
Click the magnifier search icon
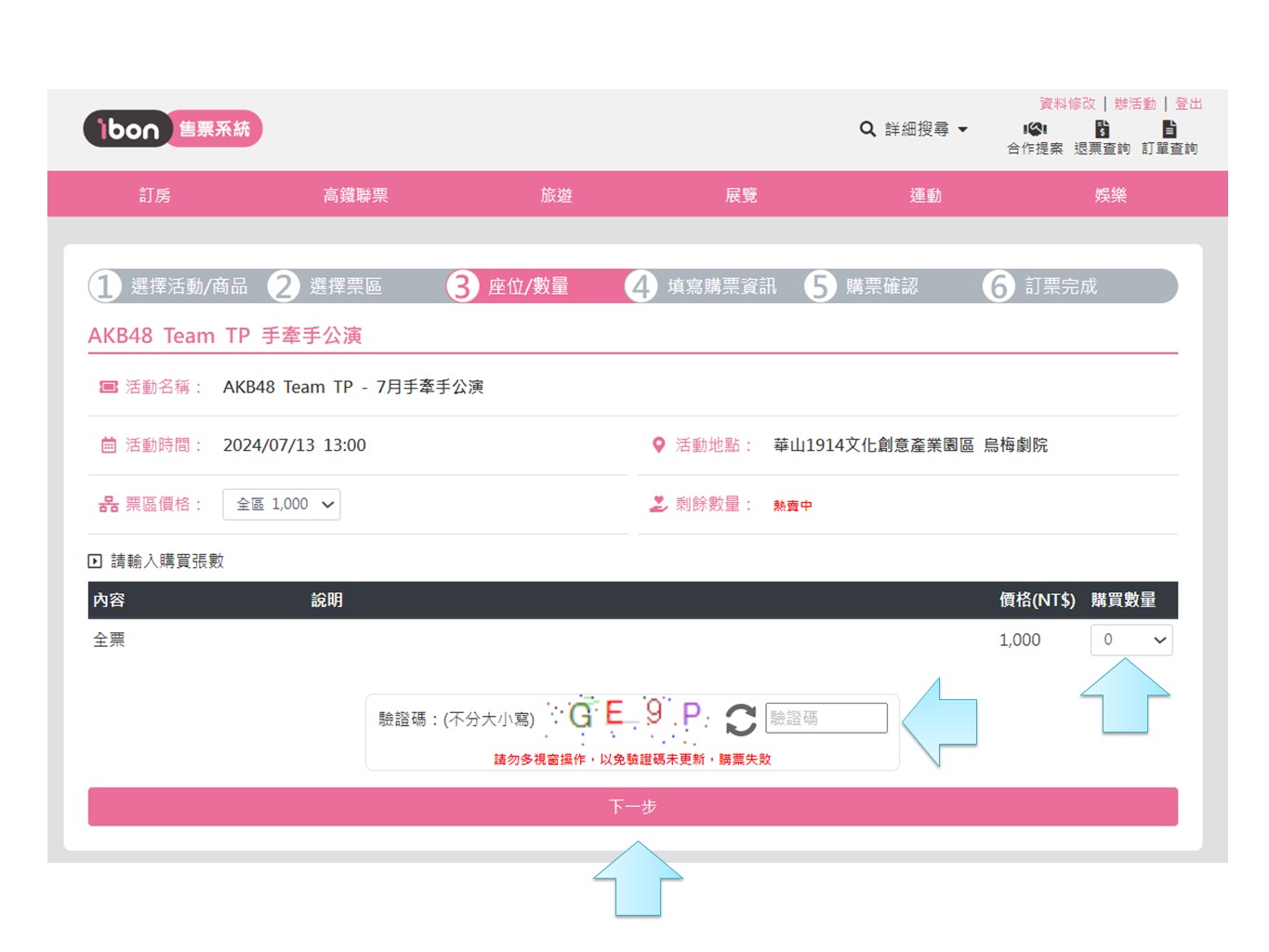tap(867, 129)
